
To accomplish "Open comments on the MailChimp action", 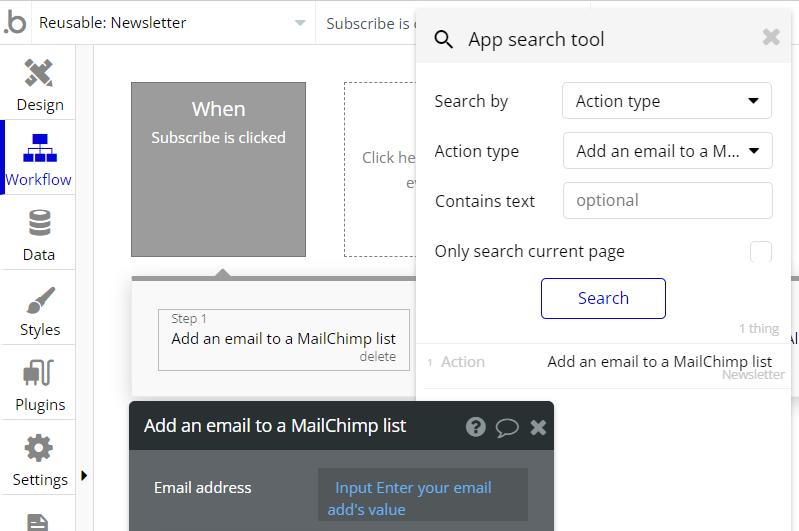I will [507, 428].
